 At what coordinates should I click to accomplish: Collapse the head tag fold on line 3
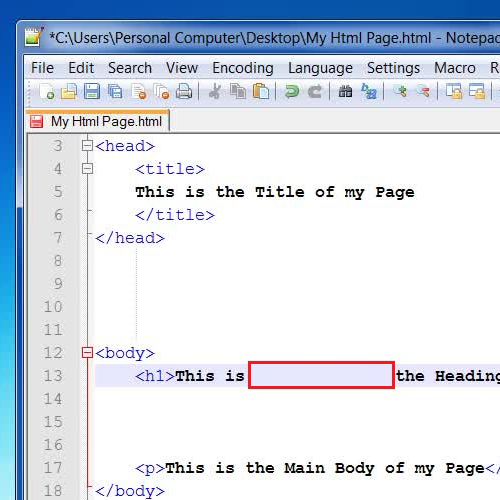point(87,146)
